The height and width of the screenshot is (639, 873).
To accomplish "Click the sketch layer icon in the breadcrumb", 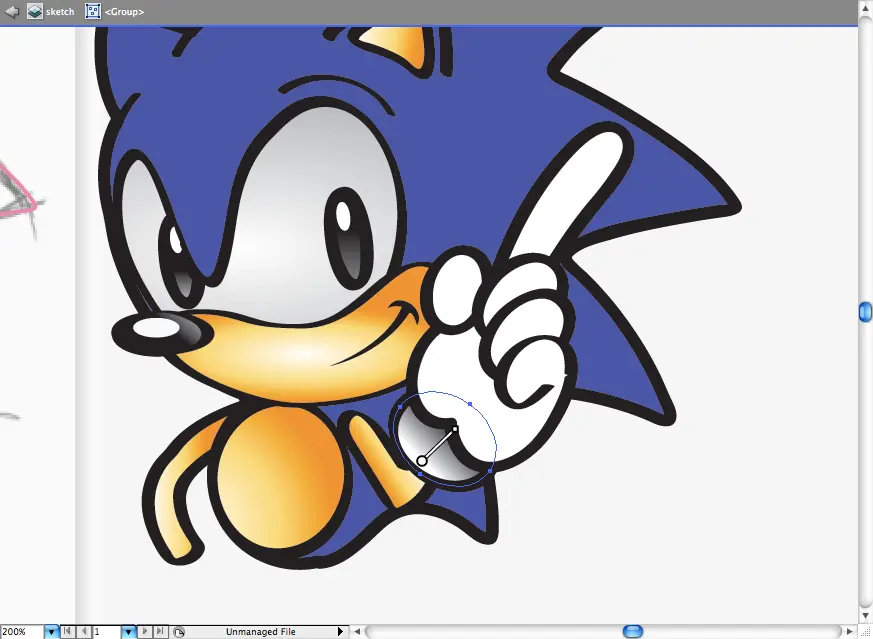I will [x=35, y=11].
